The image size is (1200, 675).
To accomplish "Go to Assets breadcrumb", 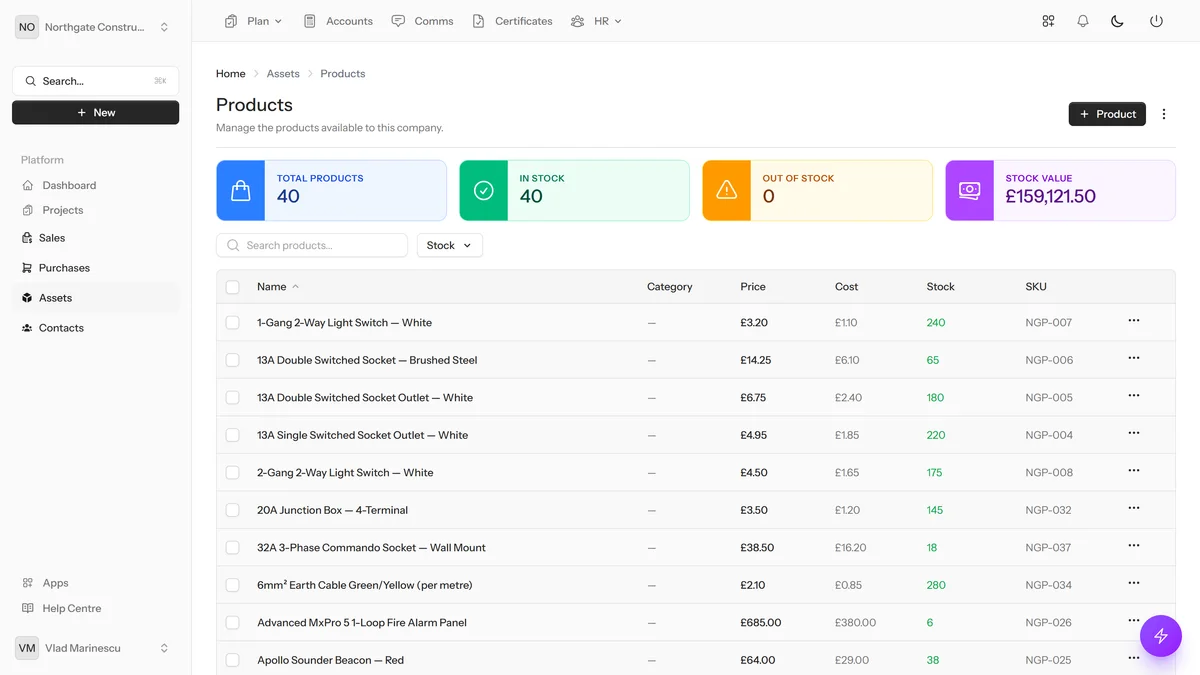I will point(283,74).
